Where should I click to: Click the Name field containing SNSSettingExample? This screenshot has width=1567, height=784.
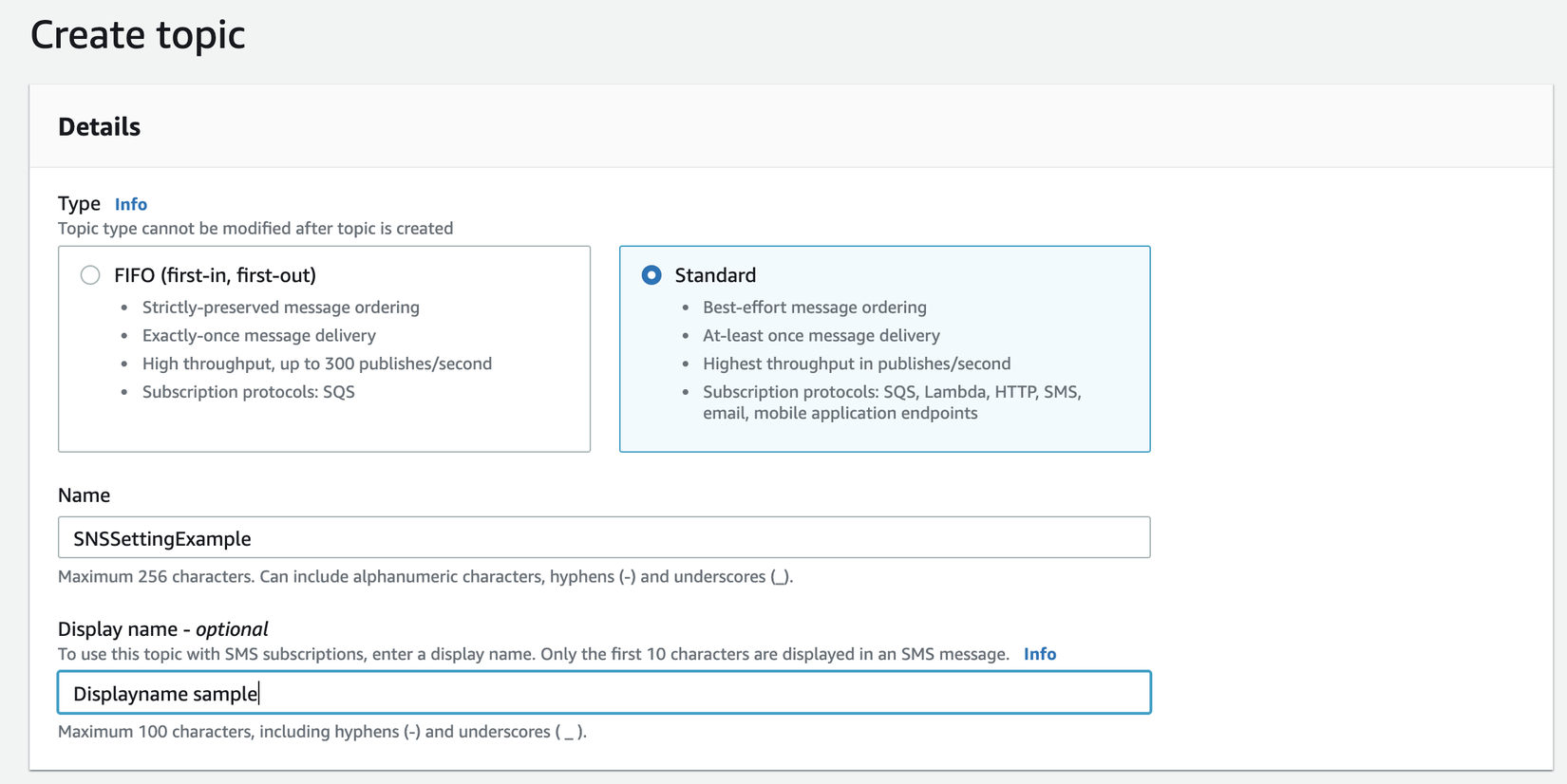pyautogui.click(x=604, y=538)
